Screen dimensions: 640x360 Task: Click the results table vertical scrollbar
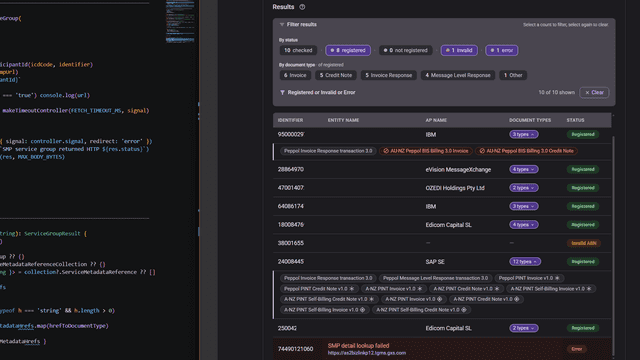pos(613,245)
